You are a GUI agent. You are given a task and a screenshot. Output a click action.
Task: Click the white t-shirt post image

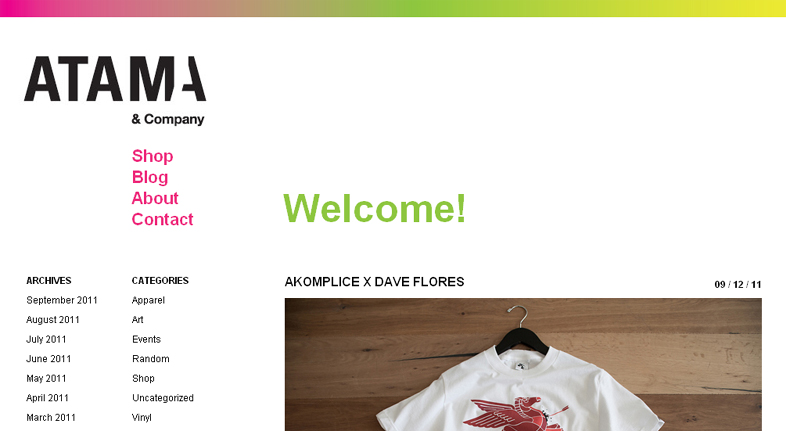523,364
